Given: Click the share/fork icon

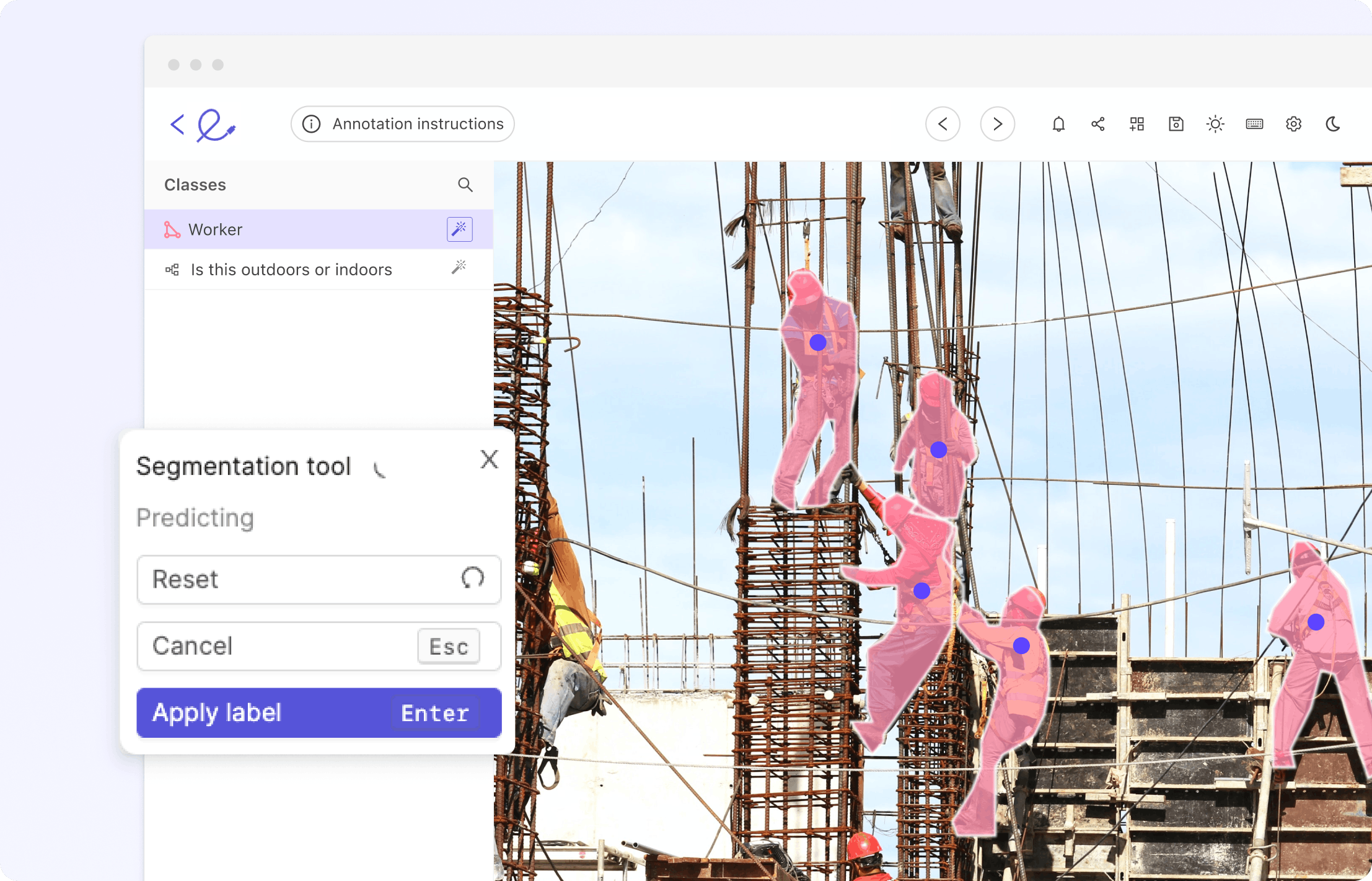Looking at the screenshot, I should 1097,124.
